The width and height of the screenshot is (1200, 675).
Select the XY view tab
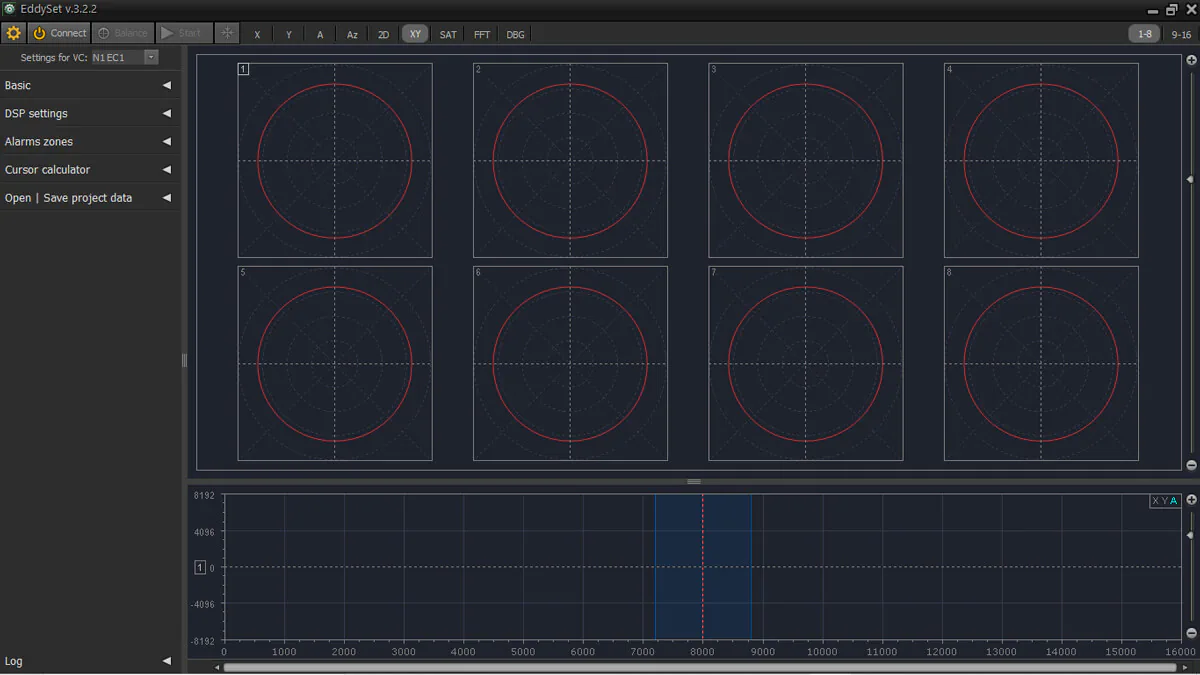(x=415, y=34)
